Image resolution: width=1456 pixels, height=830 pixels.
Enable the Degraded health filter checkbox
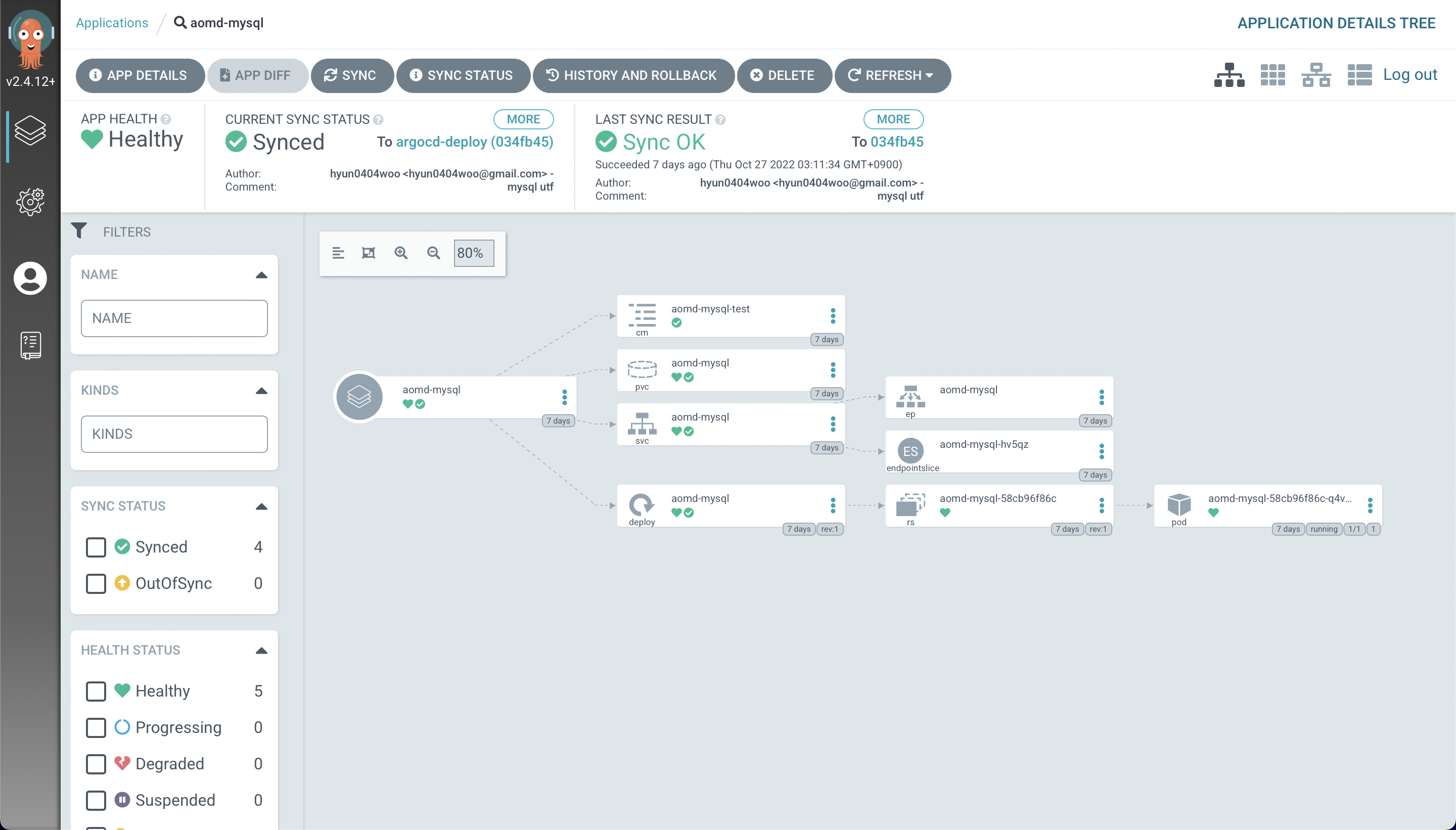click(96, 763)
